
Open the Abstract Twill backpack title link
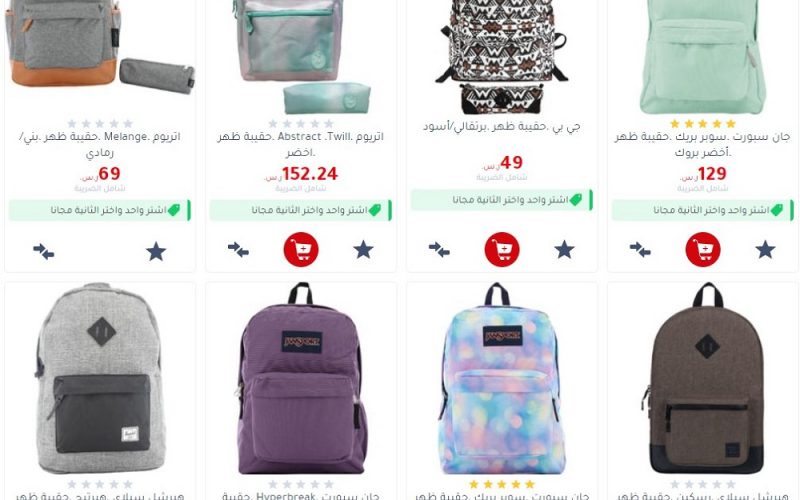click(x=301, y=144)
